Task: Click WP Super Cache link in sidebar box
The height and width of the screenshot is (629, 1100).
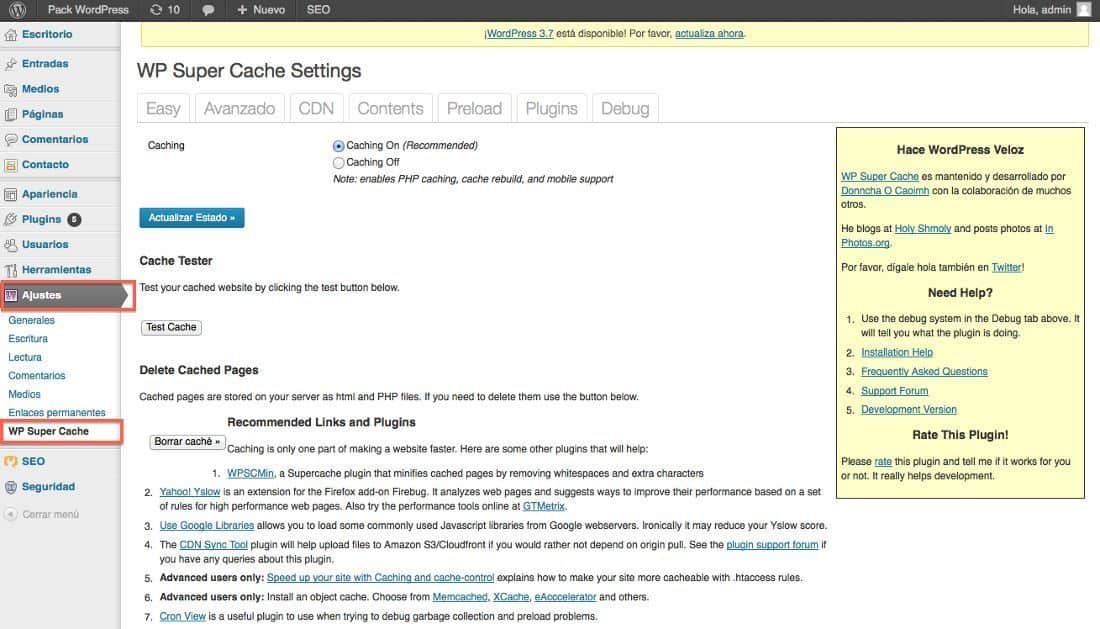Action: click(880, 177)
